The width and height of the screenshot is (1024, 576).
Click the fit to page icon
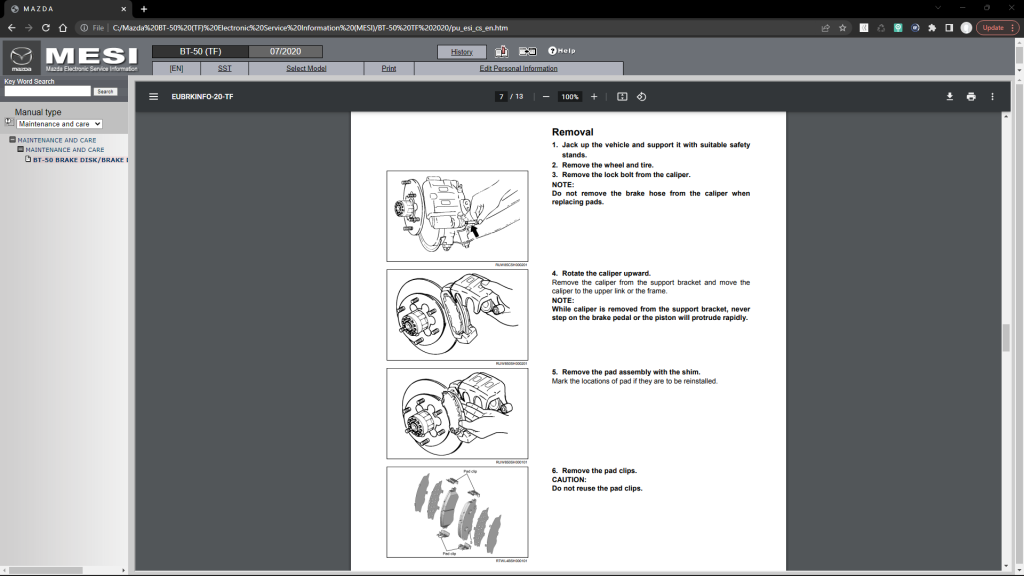622,97
